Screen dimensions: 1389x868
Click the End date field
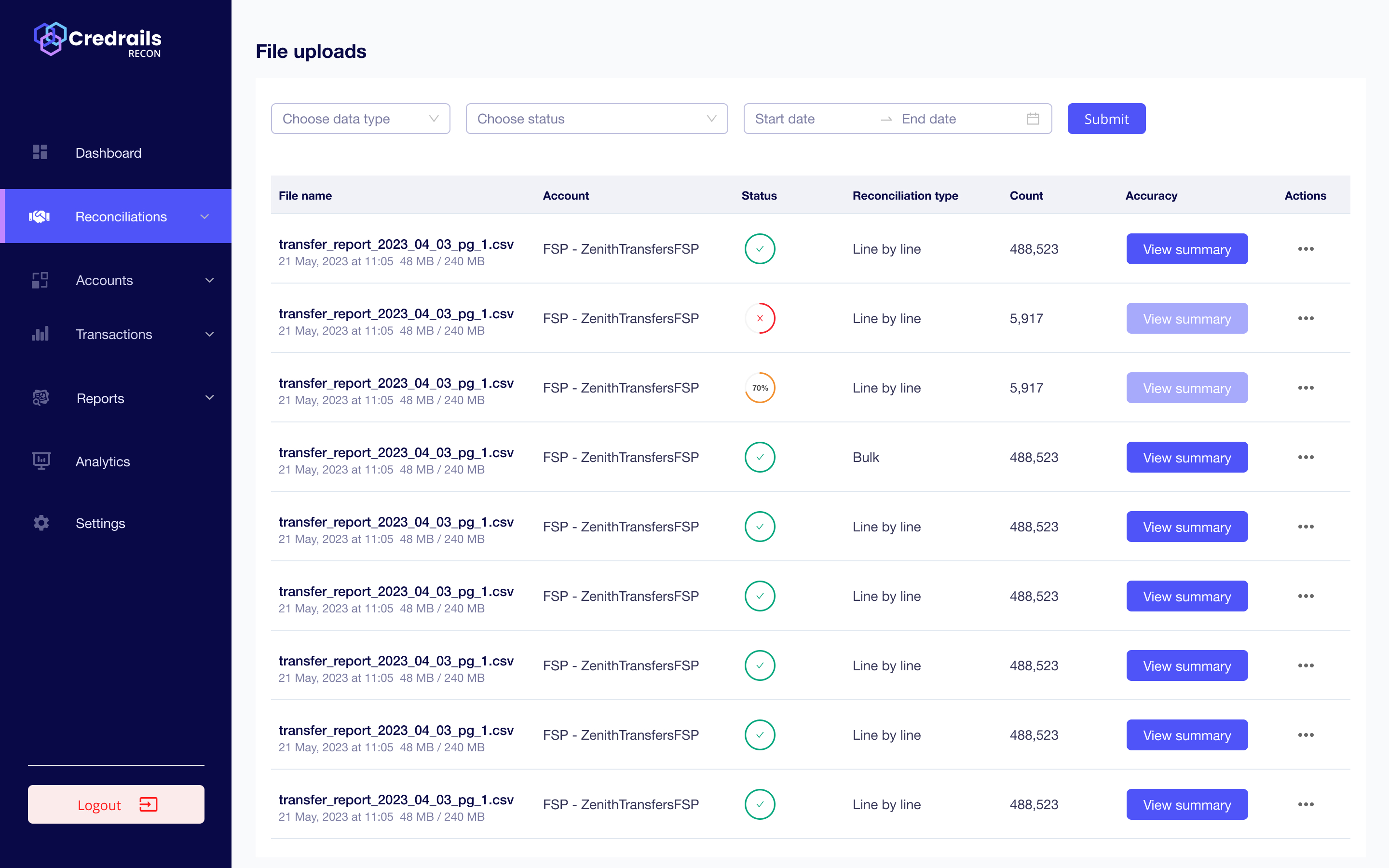(929, 119)
